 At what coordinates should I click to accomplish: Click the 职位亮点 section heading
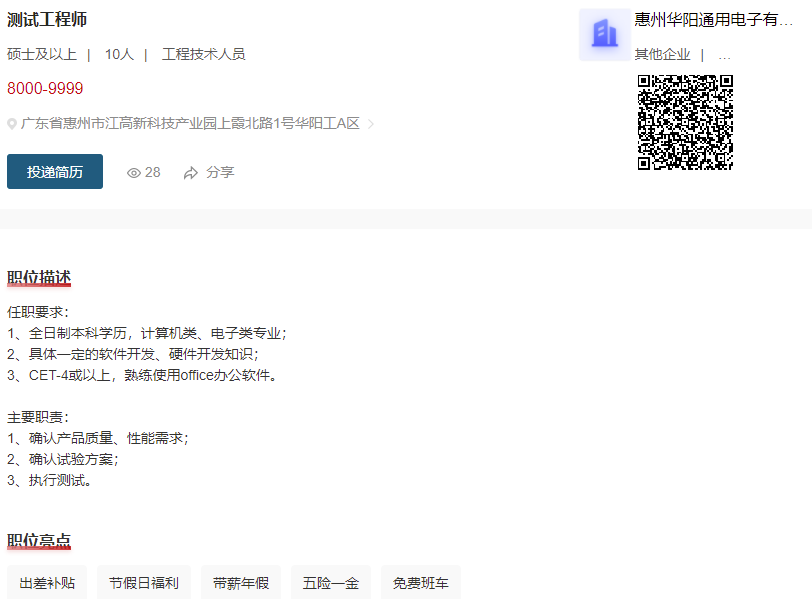(x=39, y=540)
